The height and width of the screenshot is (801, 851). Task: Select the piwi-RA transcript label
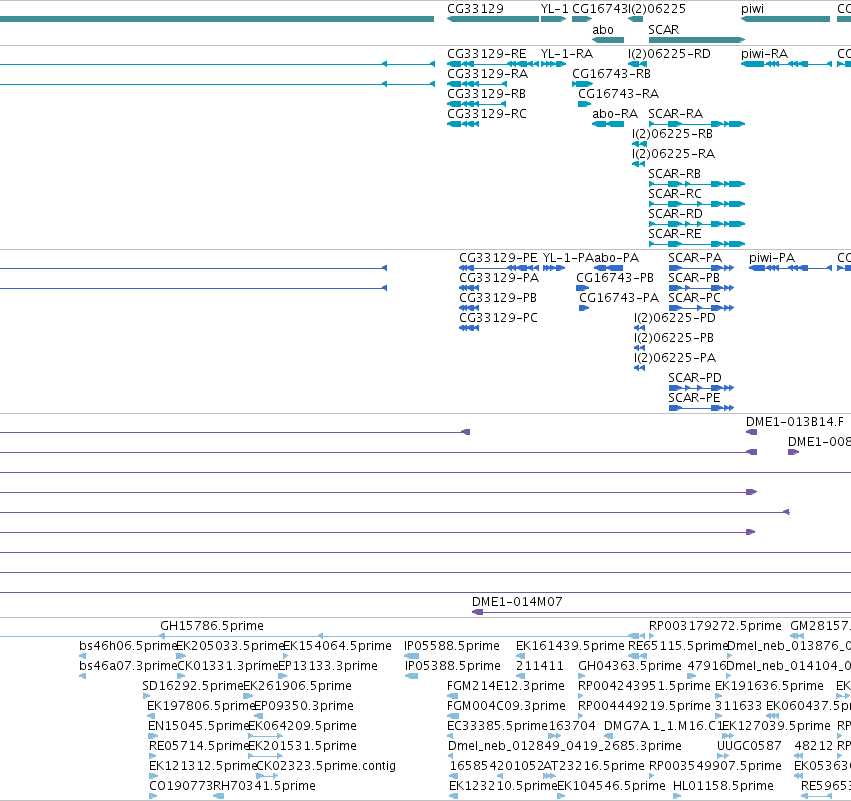pos(764,54)
